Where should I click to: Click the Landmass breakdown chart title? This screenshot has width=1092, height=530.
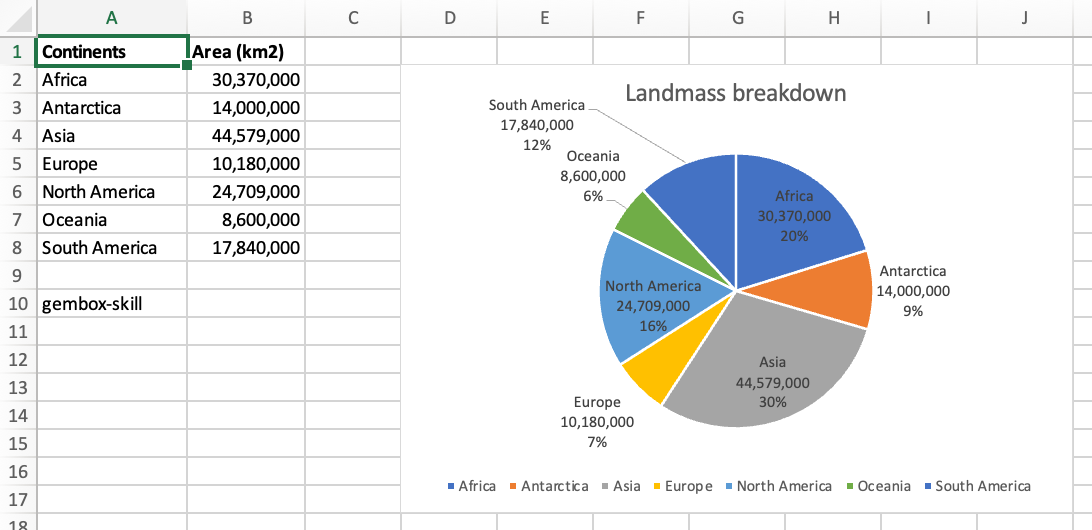pos(735,94)
